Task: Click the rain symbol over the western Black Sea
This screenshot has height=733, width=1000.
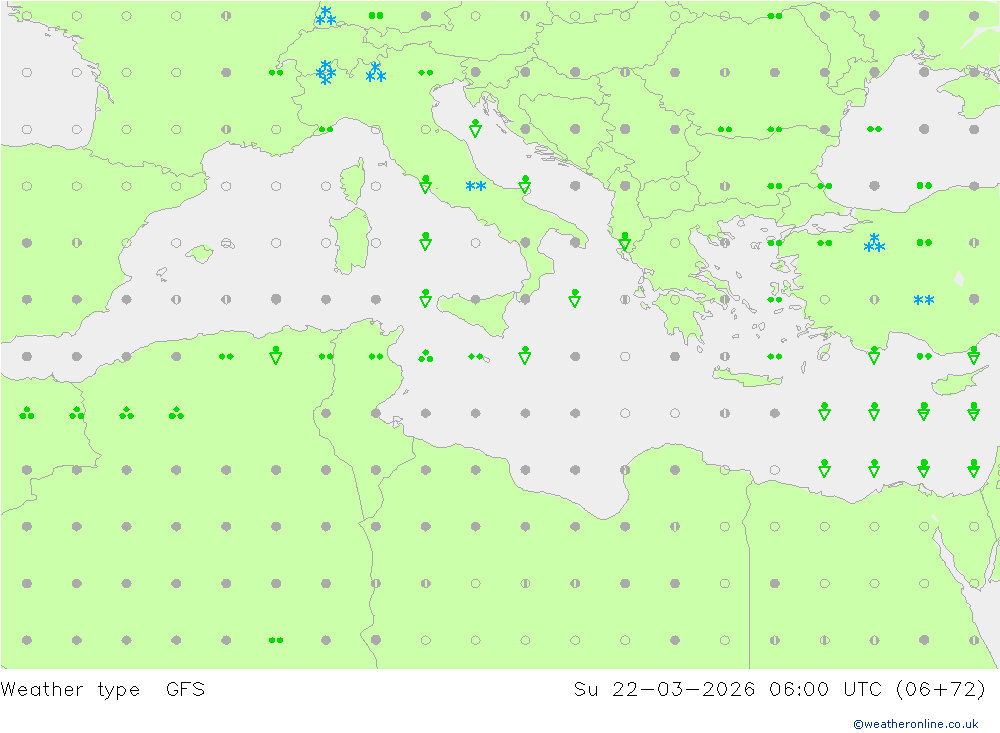Action: click(x=874, y=129)
